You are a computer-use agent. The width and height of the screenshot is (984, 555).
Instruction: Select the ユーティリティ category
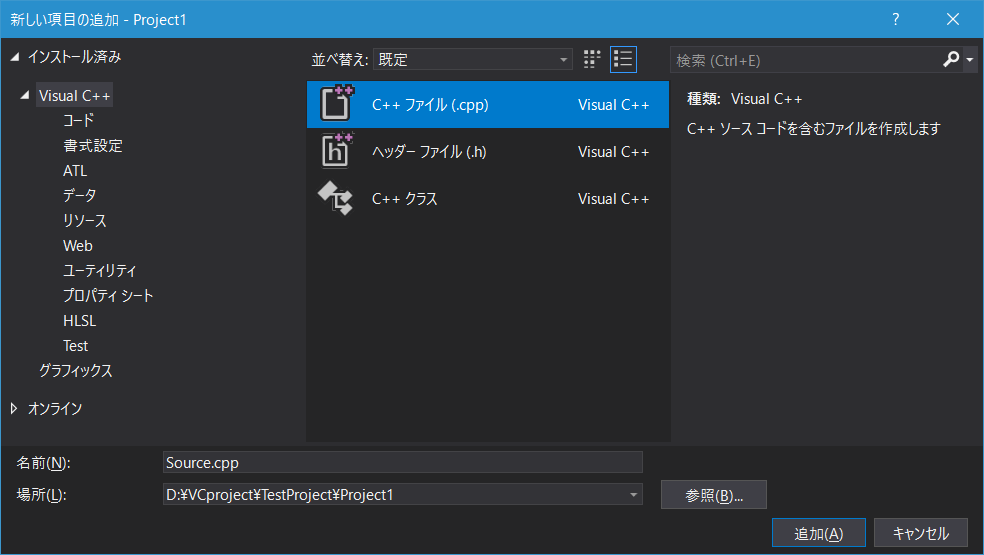pyautogui.click(x=99, y=271)
